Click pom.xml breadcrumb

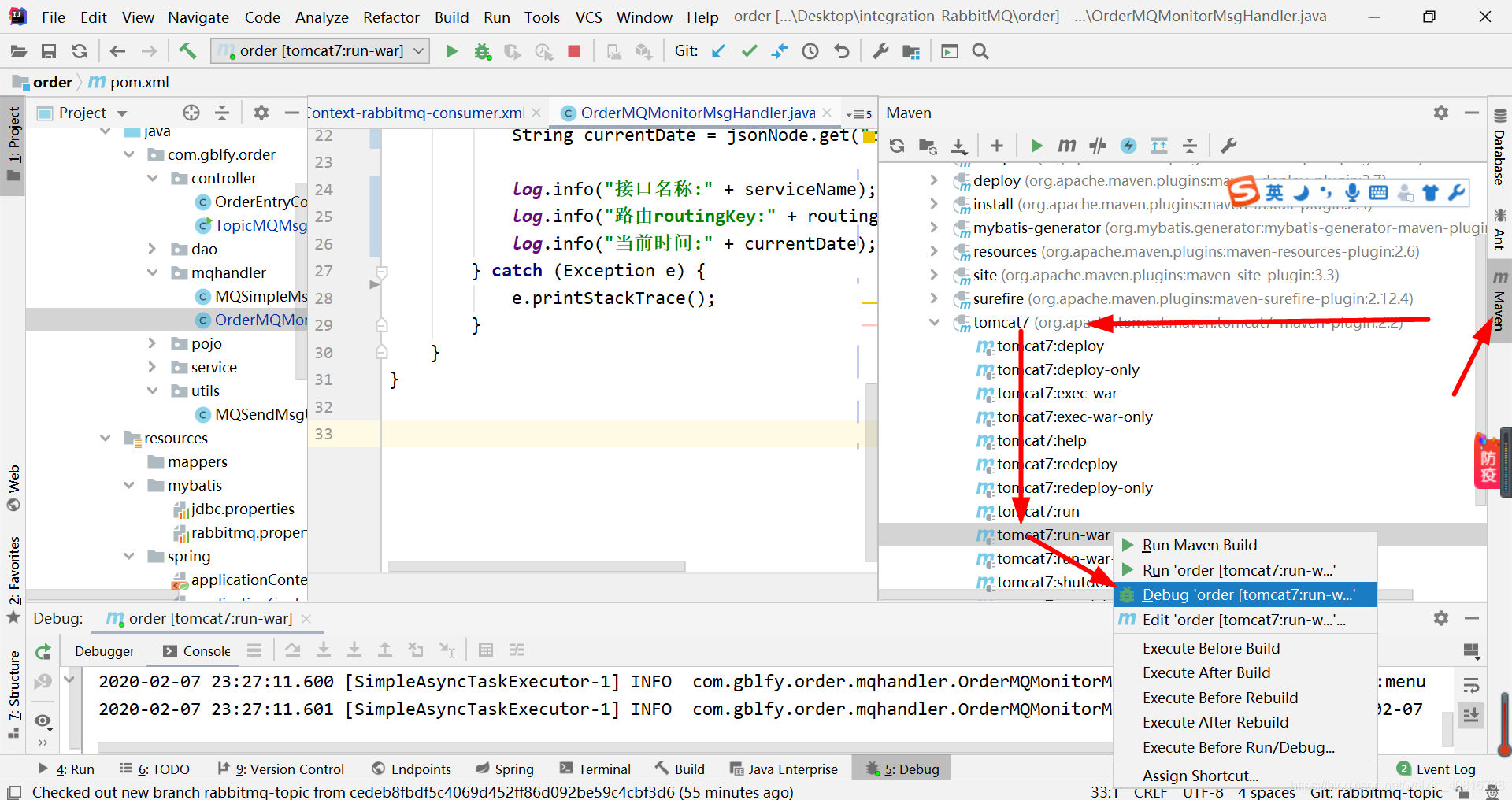[129, 82]
